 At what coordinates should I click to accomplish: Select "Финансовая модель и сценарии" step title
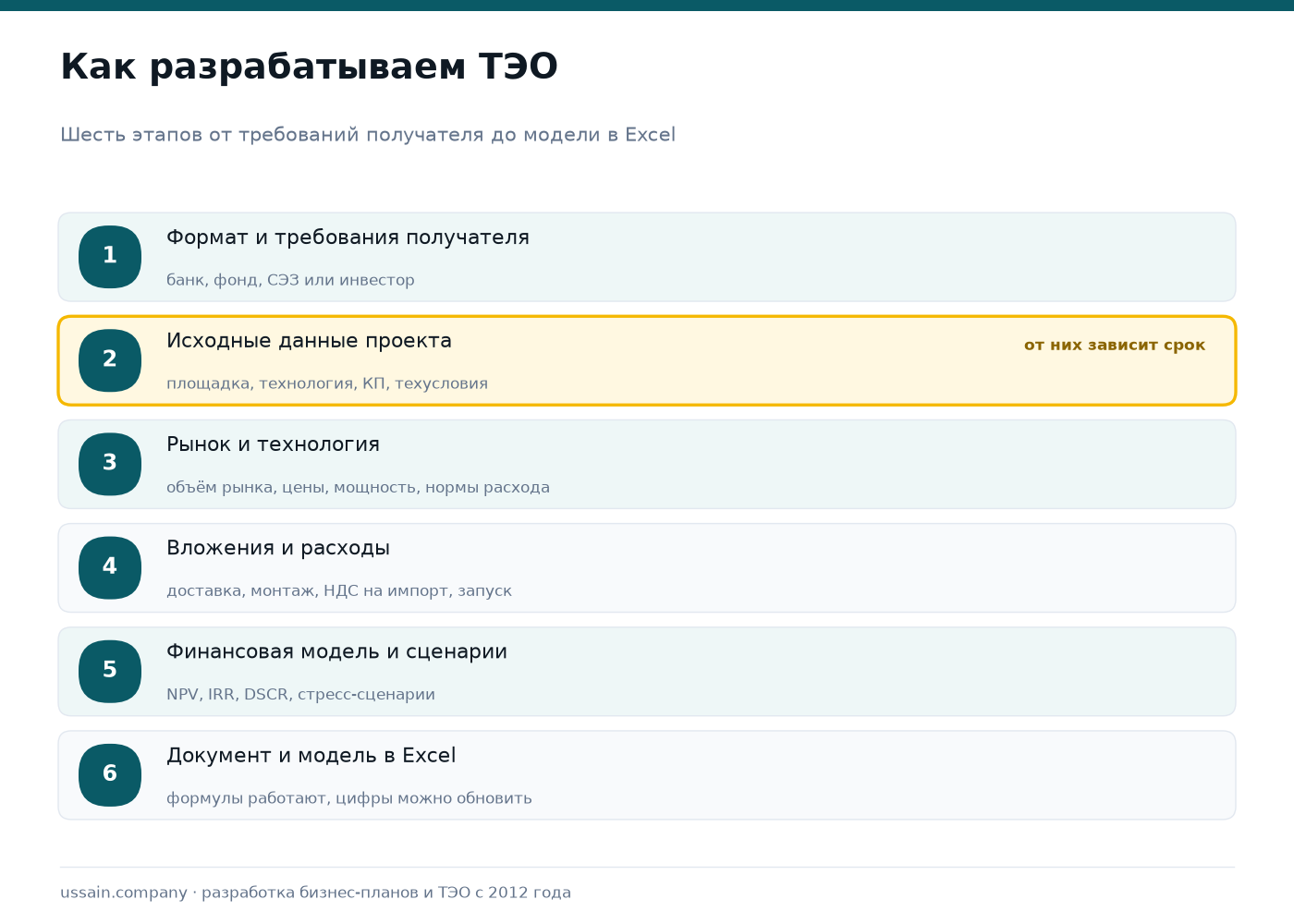pos(336,651)
